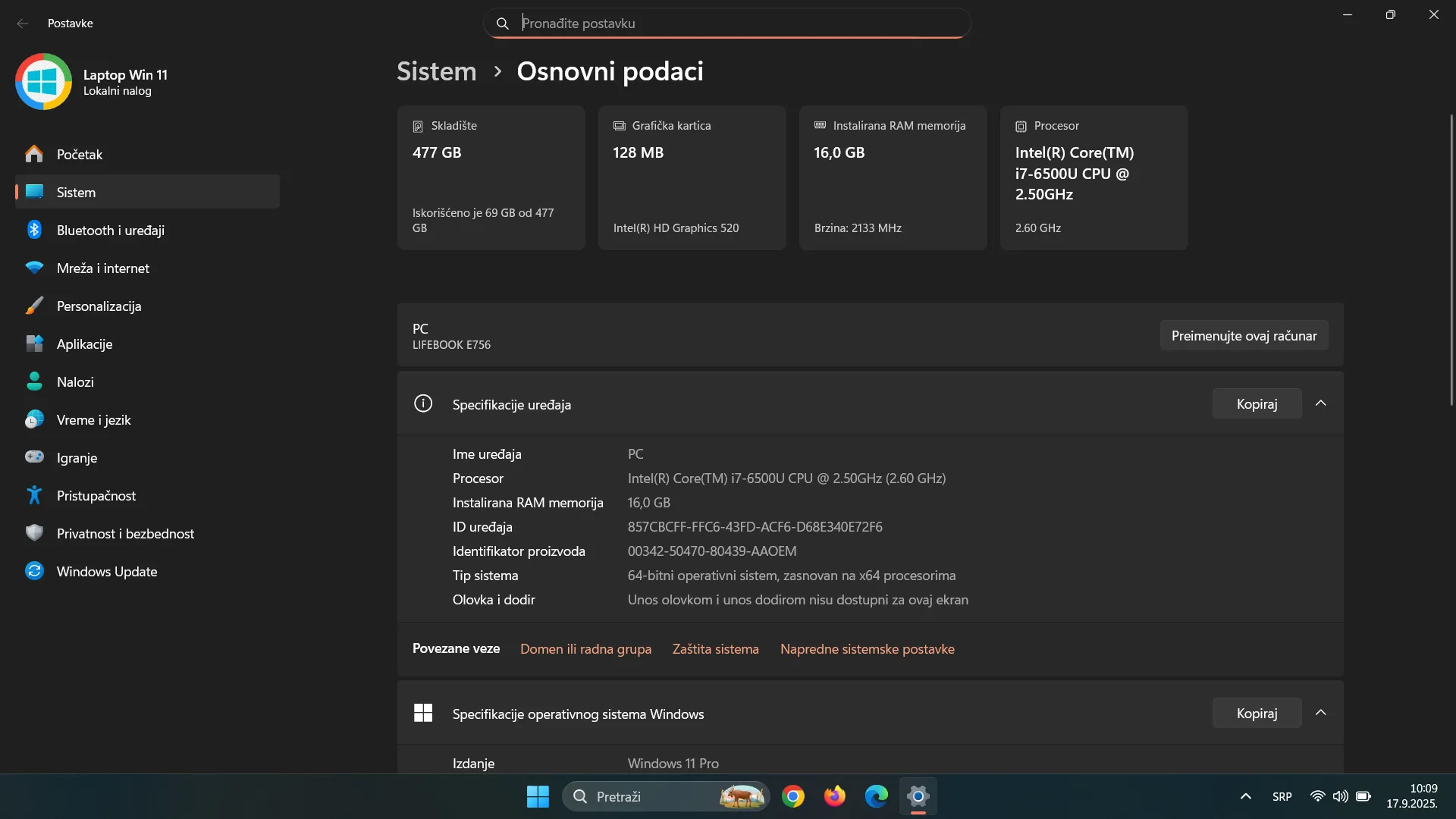Open Vreme i jezik settings
The image size is (1456, 819).
pyautogui.click(x=147, y=419)
